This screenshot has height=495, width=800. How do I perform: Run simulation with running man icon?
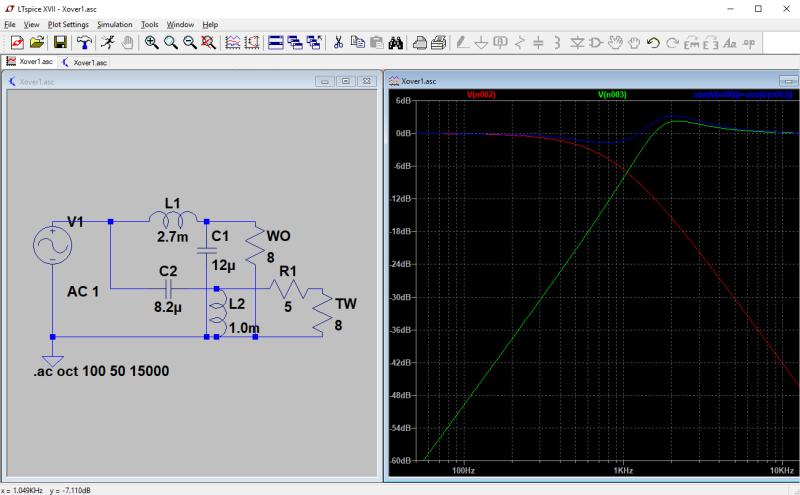pos(108,42)
